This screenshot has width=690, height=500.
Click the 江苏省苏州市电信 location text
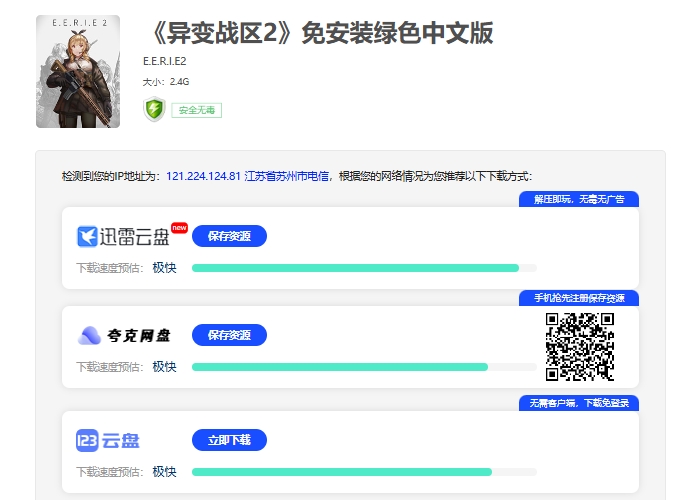pyautogui.click(x=287, y=176)
